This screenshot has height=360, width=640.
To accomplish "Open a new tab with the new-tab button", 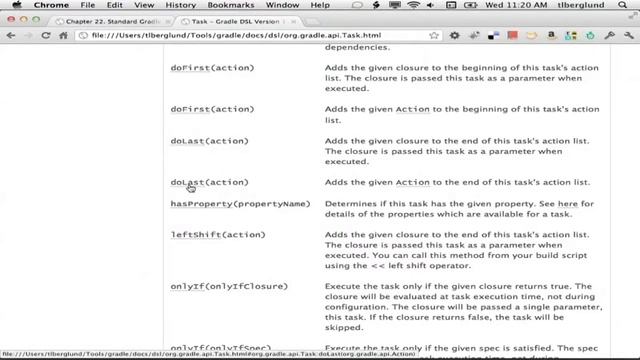I will [x=312, y=21].
